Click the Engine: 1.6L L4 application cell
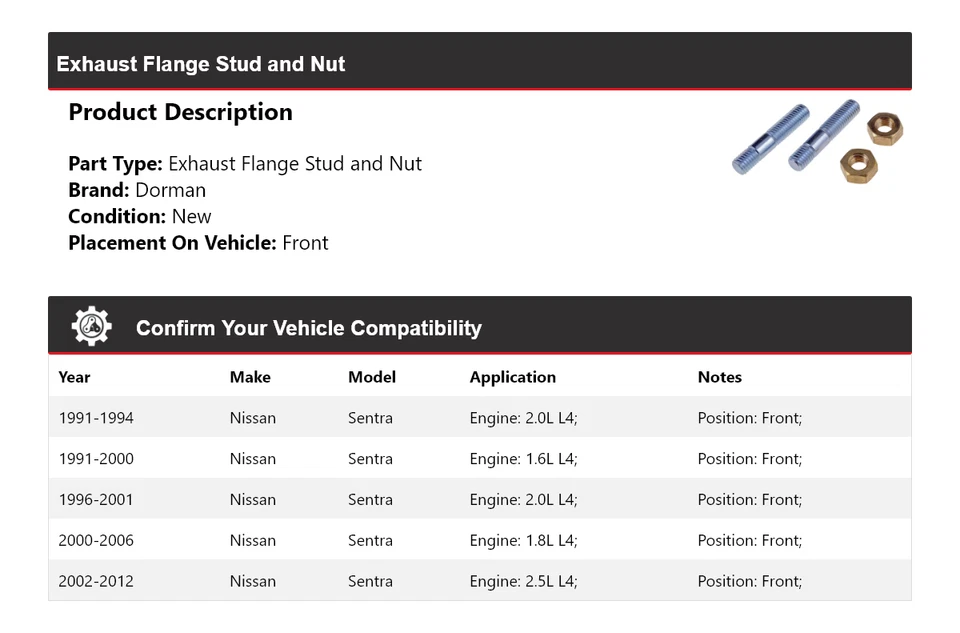Image resolution: width=960 pixels, height=633 pixels. (x=523, y=459)
